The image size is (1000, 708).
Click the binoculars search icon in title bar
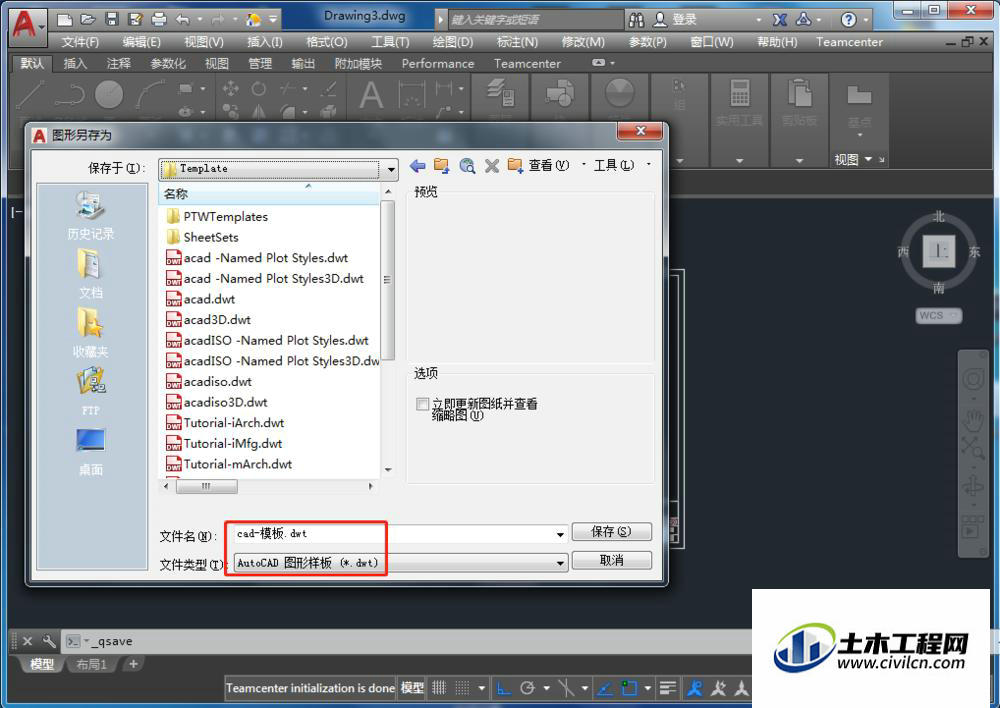(x=636, y=20)
